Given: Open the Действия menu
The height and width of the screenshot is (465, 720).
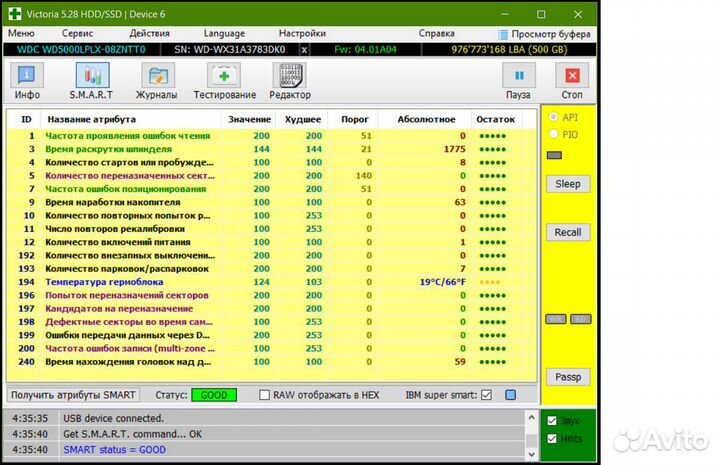Looking at the screenshot, I should (149, 34).
